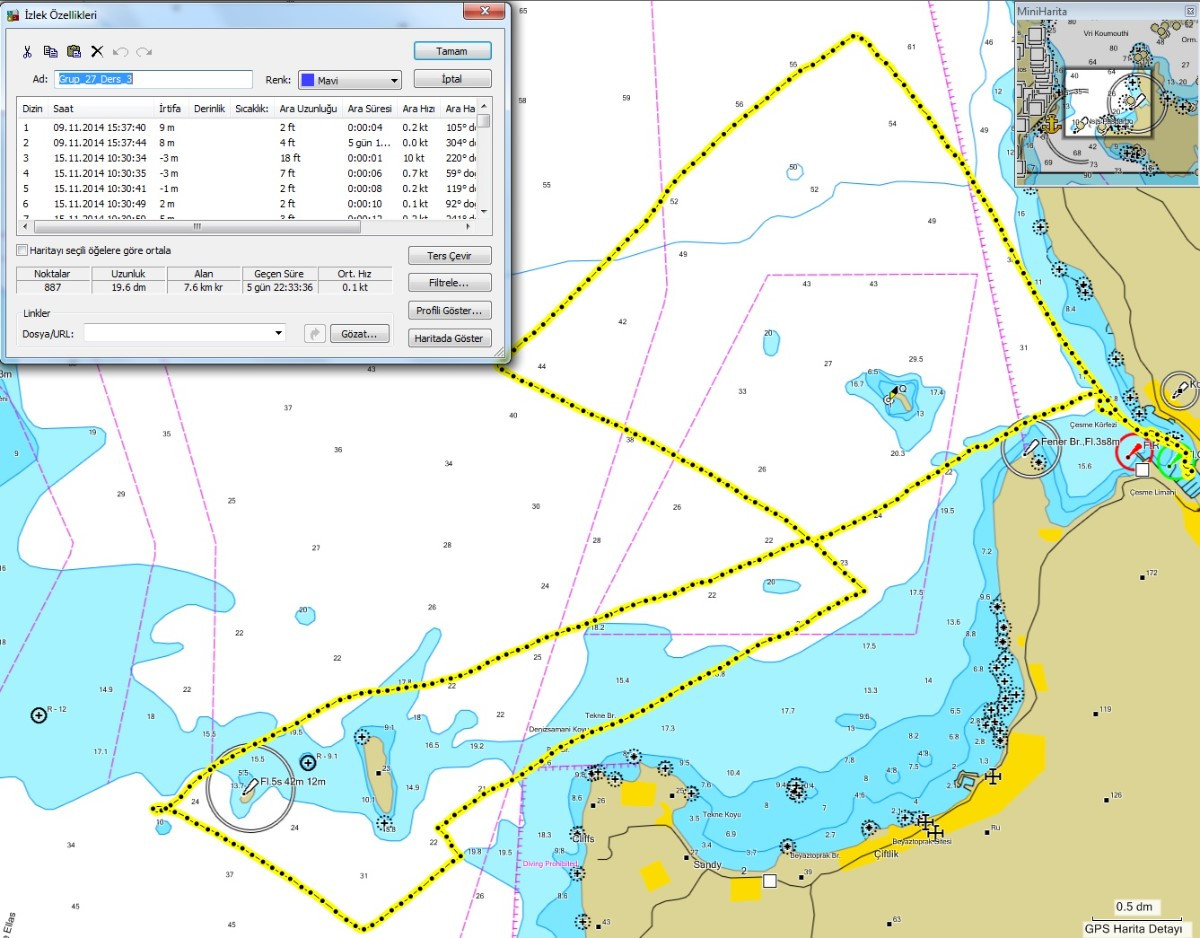The image size is (1200, 938).
Task: Select track point row 5 at 10:30:41
Action: pos(247,189)
